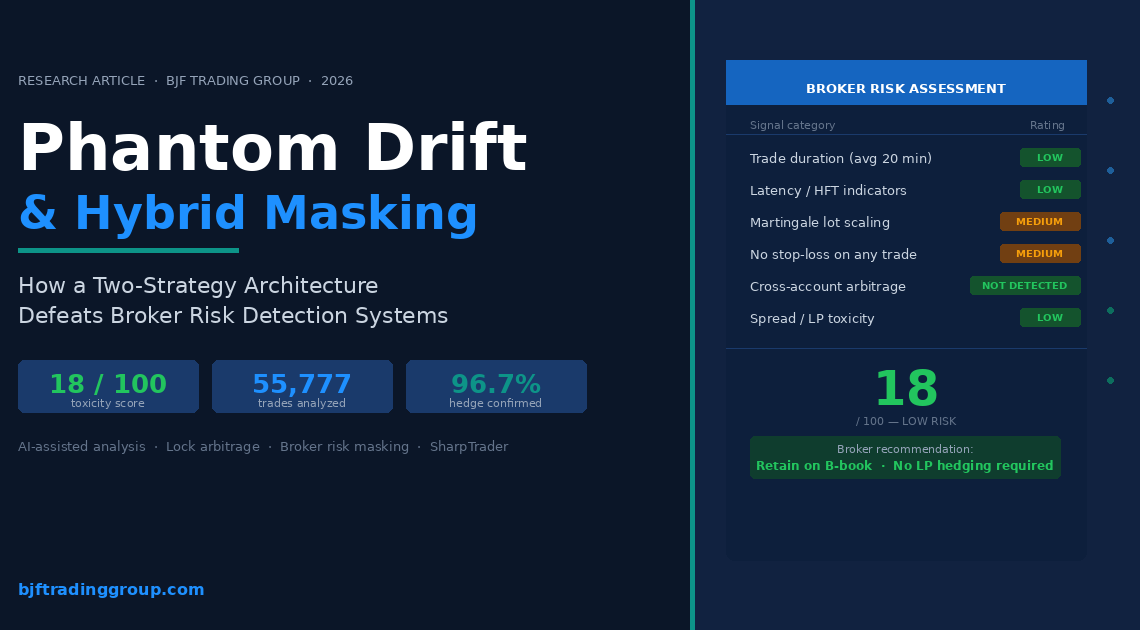Viewport: 1140px width, 630px height.
Task: Click the Rating column header
Action: [x=1047, y=126]
